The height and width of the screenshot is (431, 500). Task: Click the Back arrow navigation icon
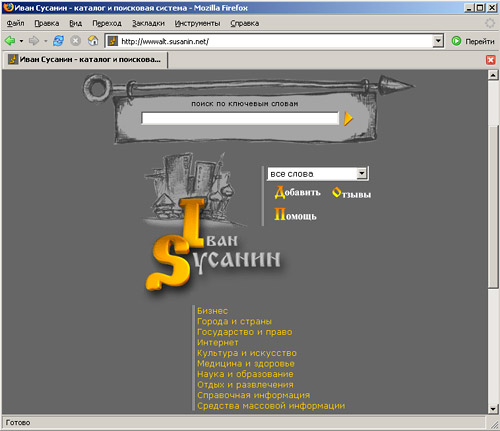pyautogui.click(x=10, y=41)
